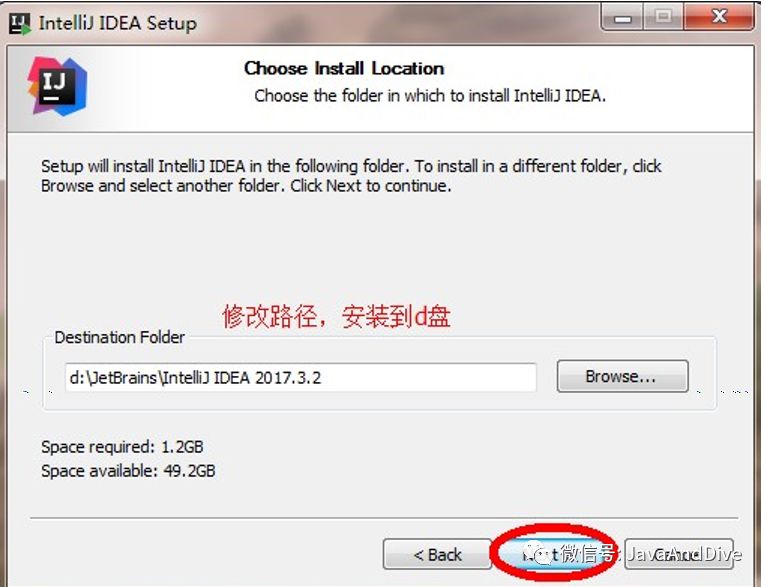The width and height of the screenshot is (767, 587).
Task: Click the 'Setup will install IntelliJ IDEA' paragraph
Action: pyautogui.click(x=351, y=176)
